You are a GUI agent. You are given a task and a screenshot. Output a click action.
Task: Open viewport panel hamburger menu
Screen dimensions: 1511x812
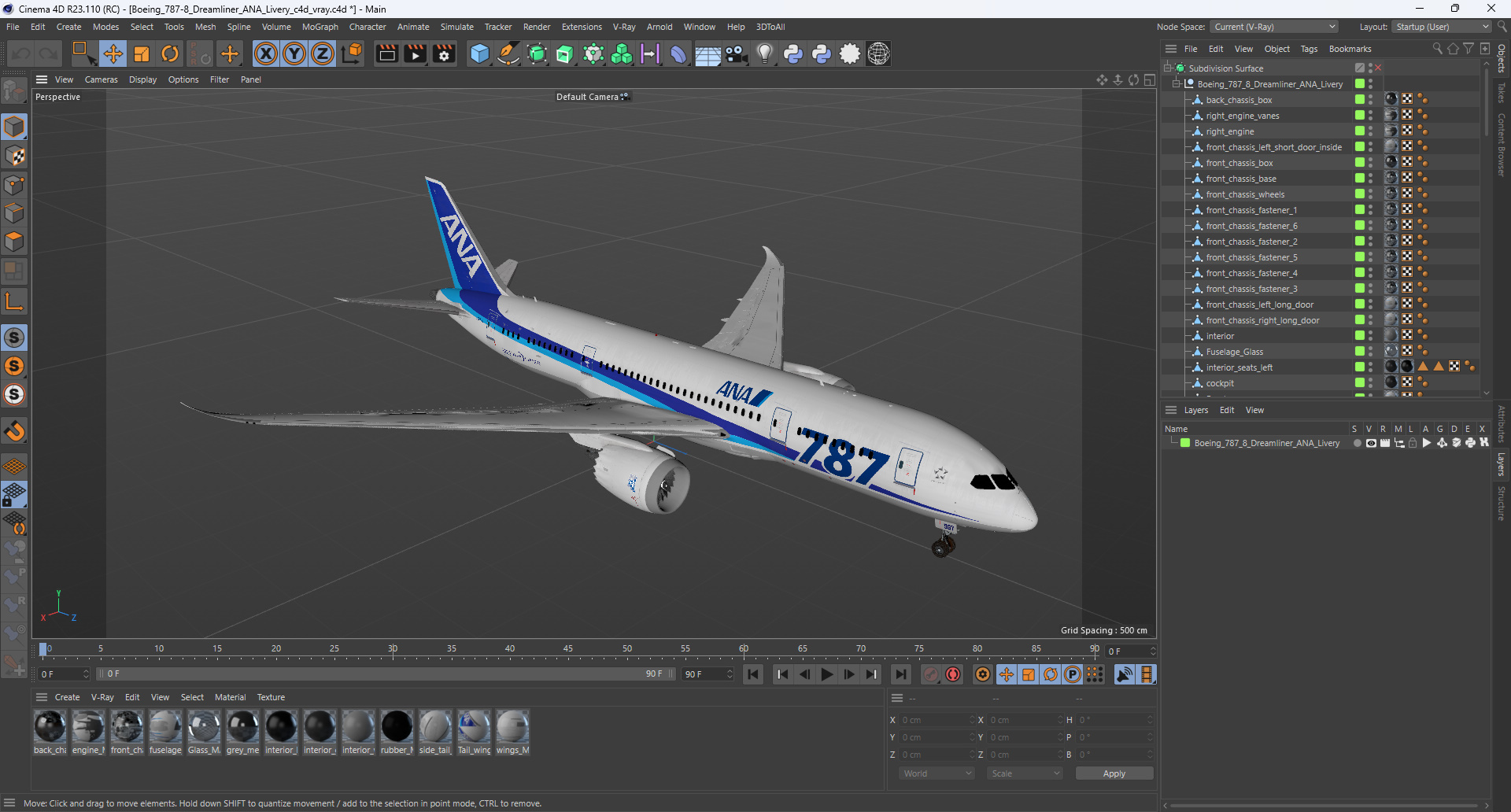(42, 79)
